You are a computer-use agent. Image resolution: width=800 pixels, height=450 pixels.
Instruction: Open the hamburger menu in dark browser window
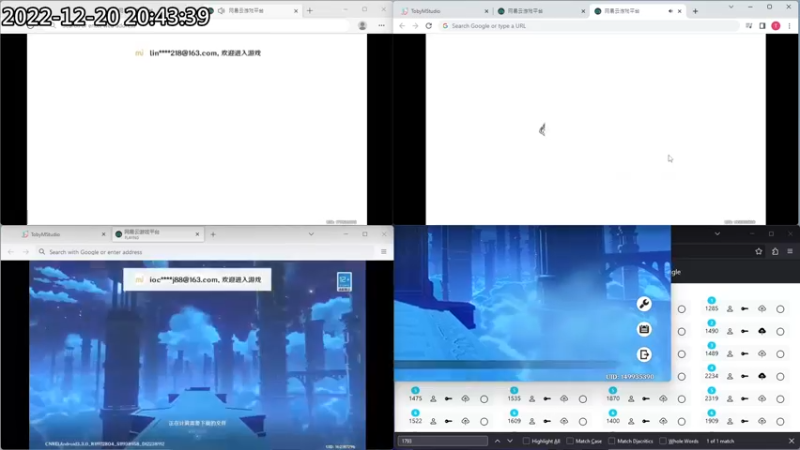(790, 251)
